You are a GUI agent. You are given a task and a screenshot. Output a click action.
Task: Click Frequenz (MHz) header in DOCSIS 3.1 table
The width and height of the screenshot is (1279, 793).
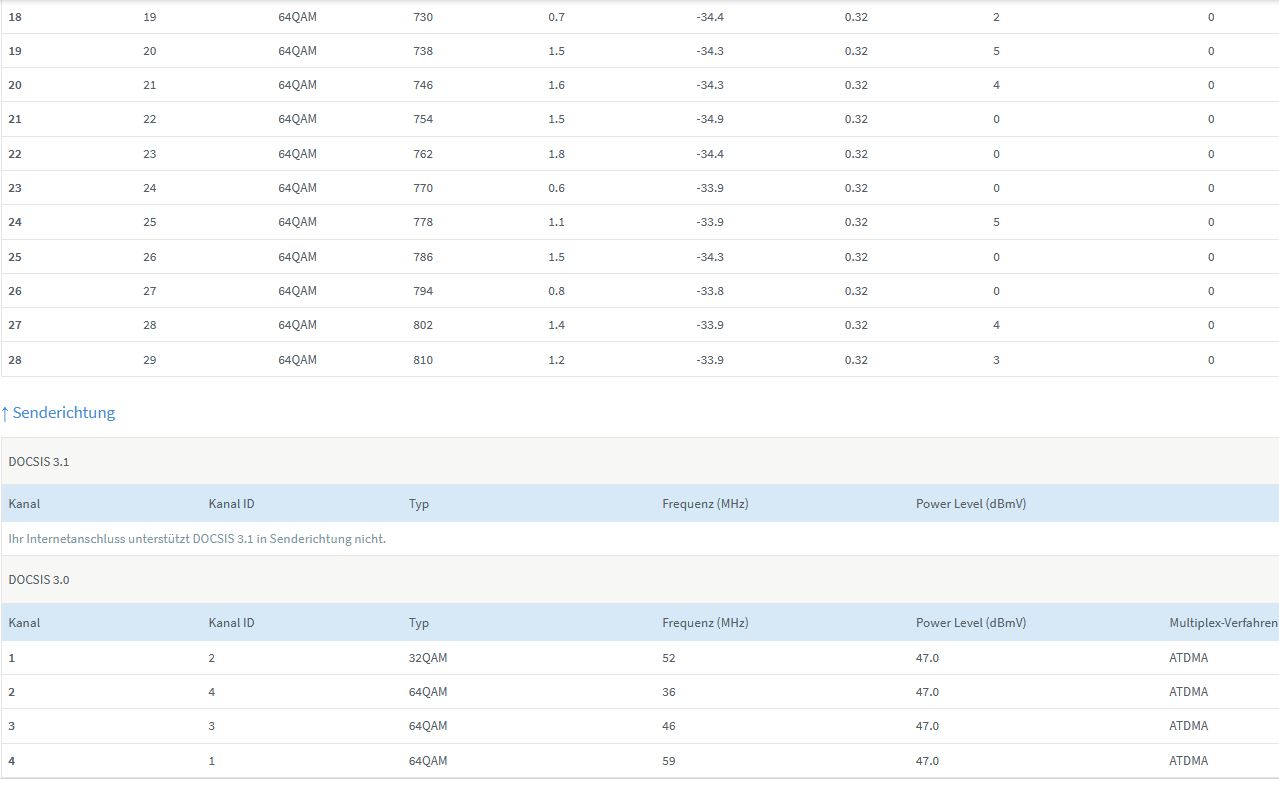[x=705, y=504]
